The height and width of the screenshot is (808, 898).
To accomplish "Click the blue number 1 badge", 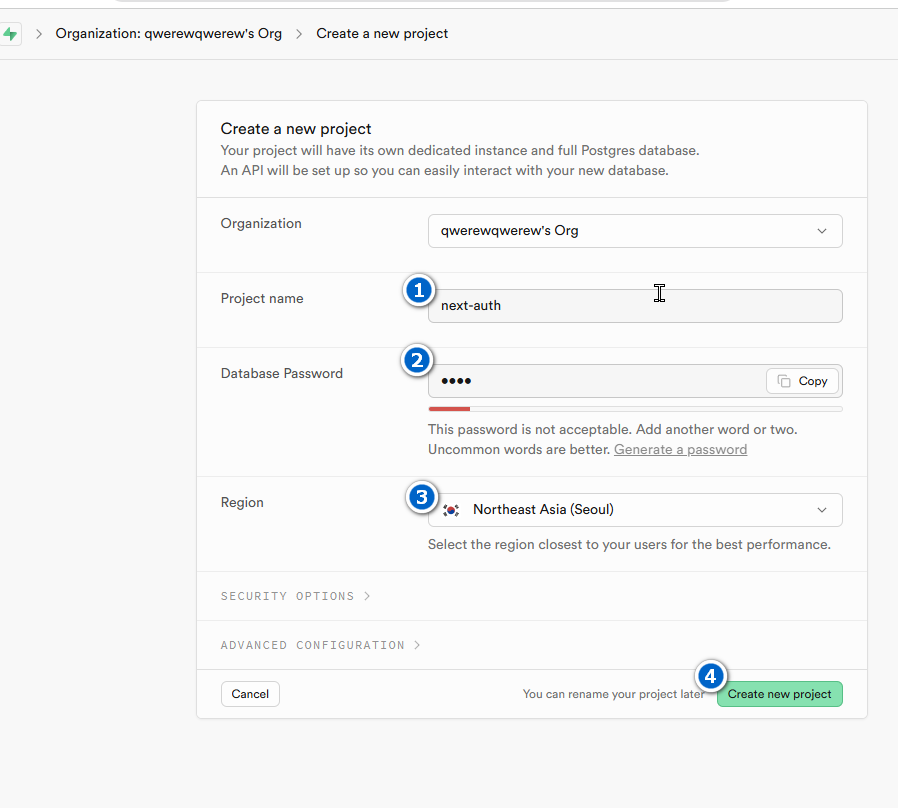I will pyautogui.click(x=419, y=290).
